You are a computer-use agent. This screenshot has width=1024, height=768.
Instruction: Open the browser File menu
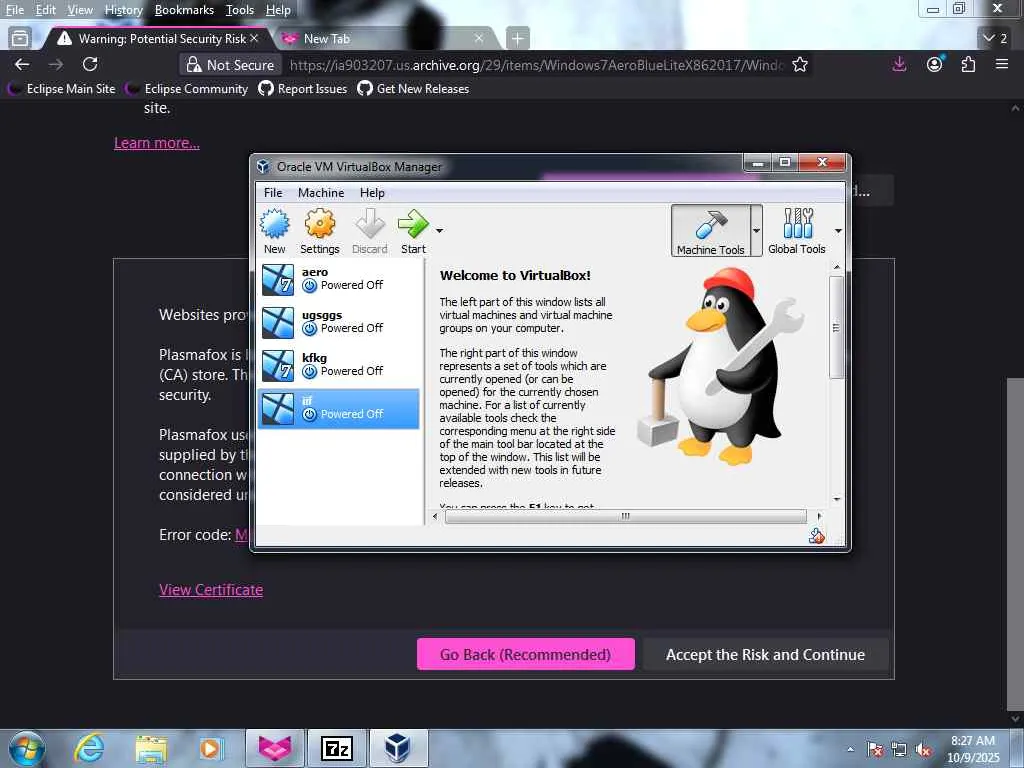(x=14, y=10)
